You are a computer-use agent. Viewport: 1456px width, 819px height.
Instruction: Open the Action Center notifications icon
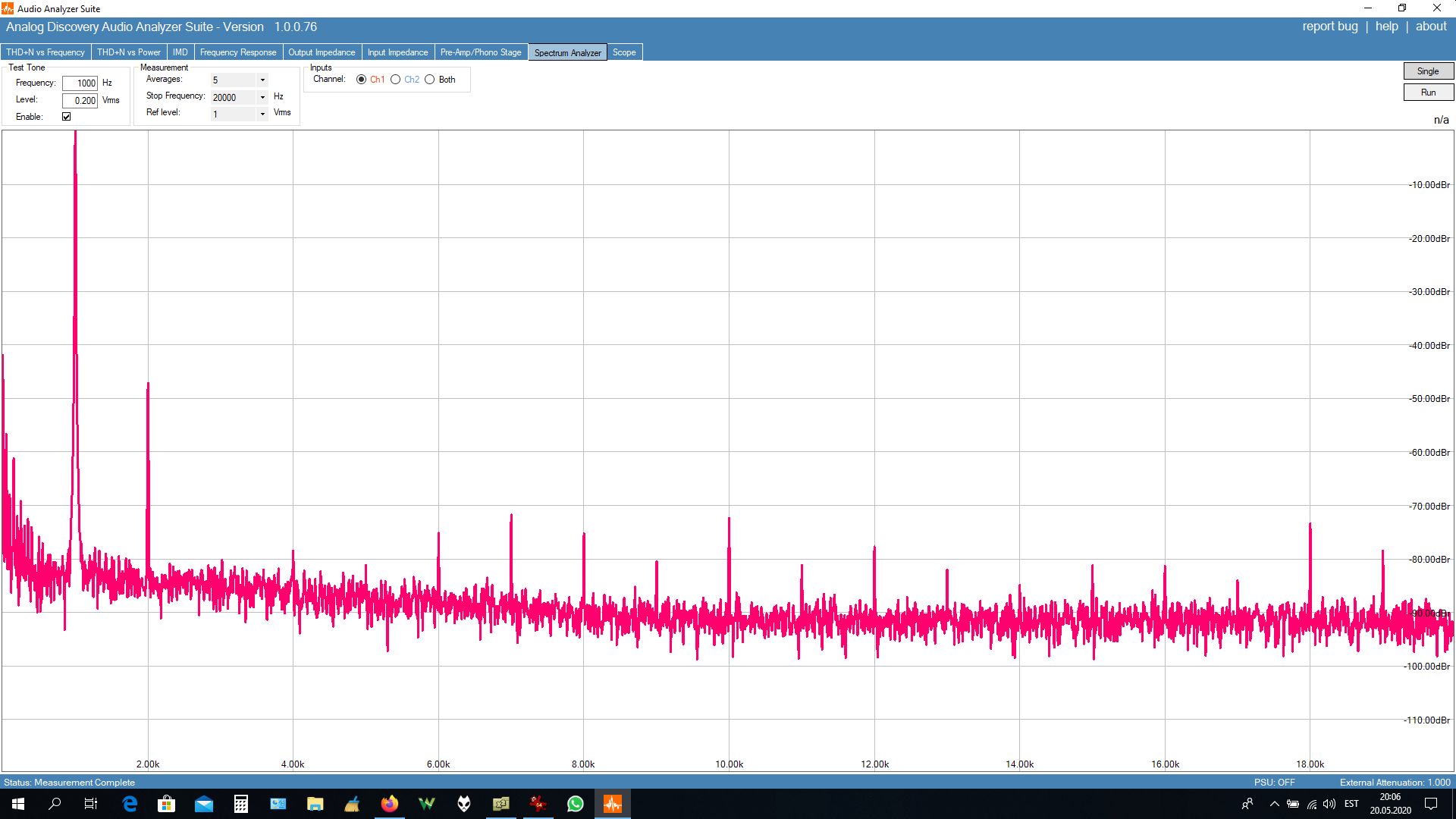tap(1431, 804)
